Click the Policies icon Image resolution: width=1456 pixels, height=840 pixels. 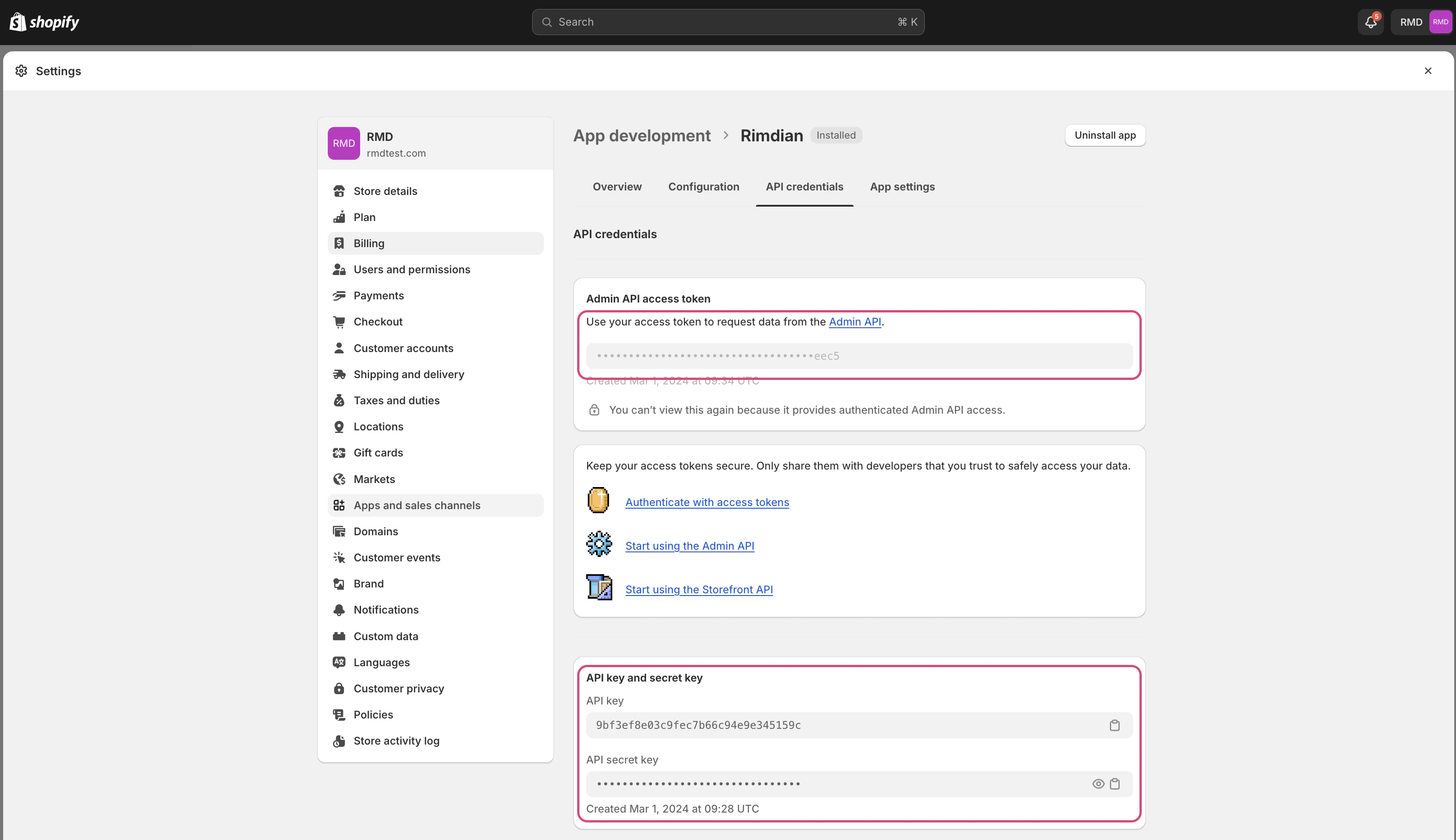(x=339, y=715)
